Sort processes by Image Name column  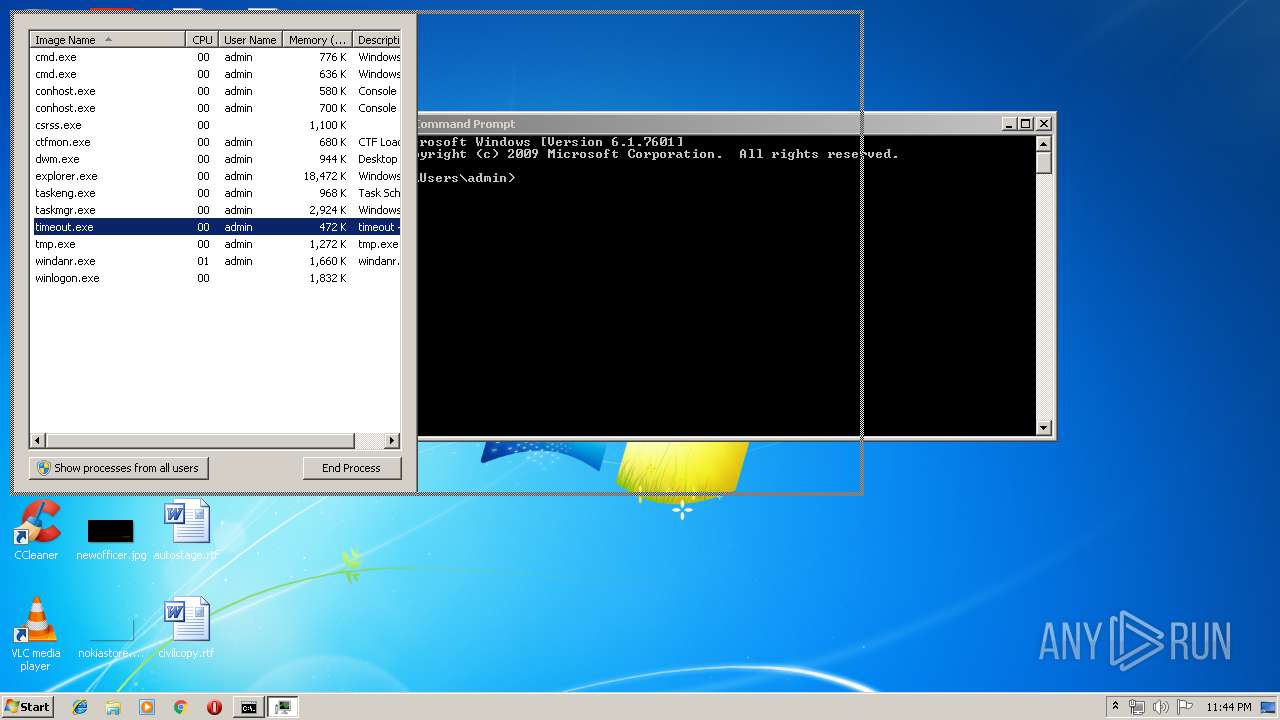click(108, 40)
